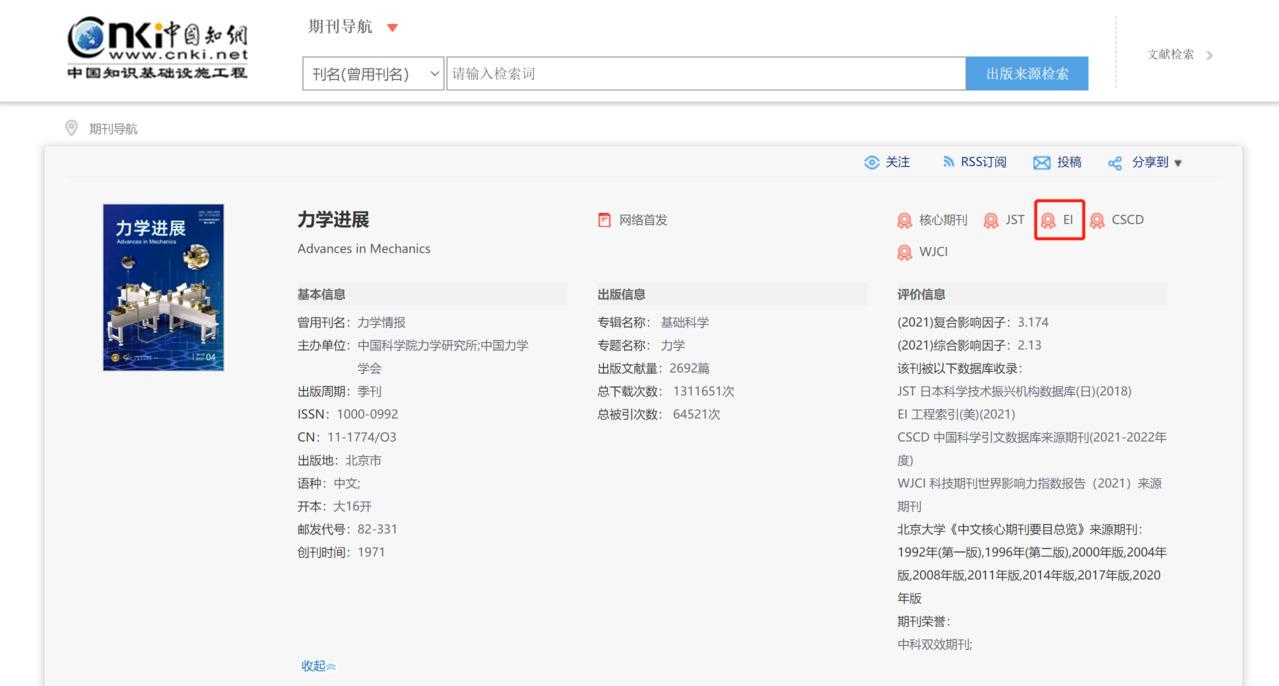
Task: Open the 力学进展 journal cover thumbnail
Action: click(x=163, y=288)
